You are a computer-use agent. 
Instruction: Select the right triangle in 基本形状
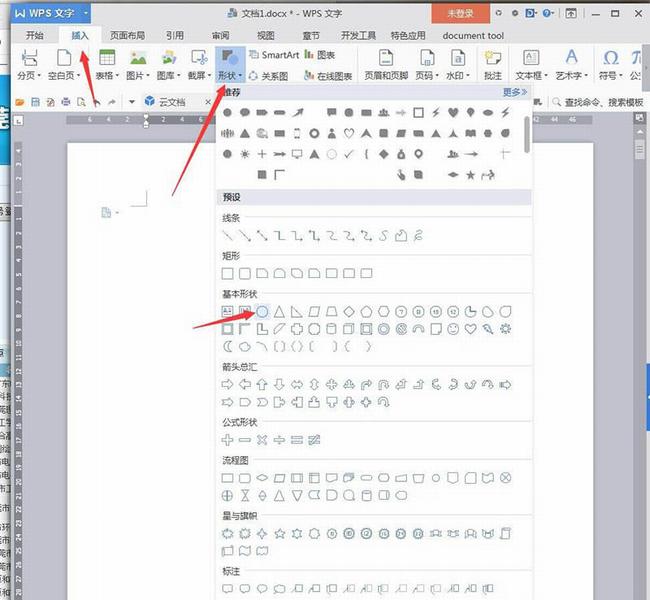296,311
